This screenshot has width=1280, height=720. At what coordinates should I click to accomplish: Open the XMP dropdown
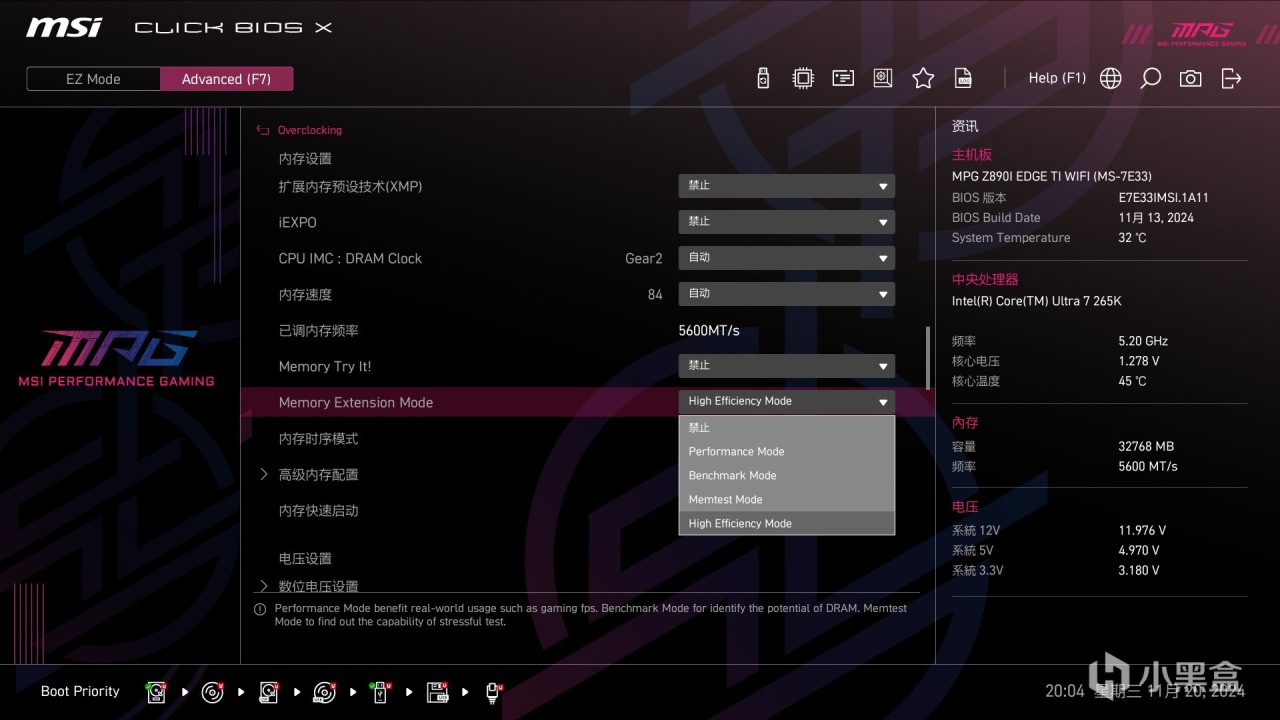coord(786,186)
